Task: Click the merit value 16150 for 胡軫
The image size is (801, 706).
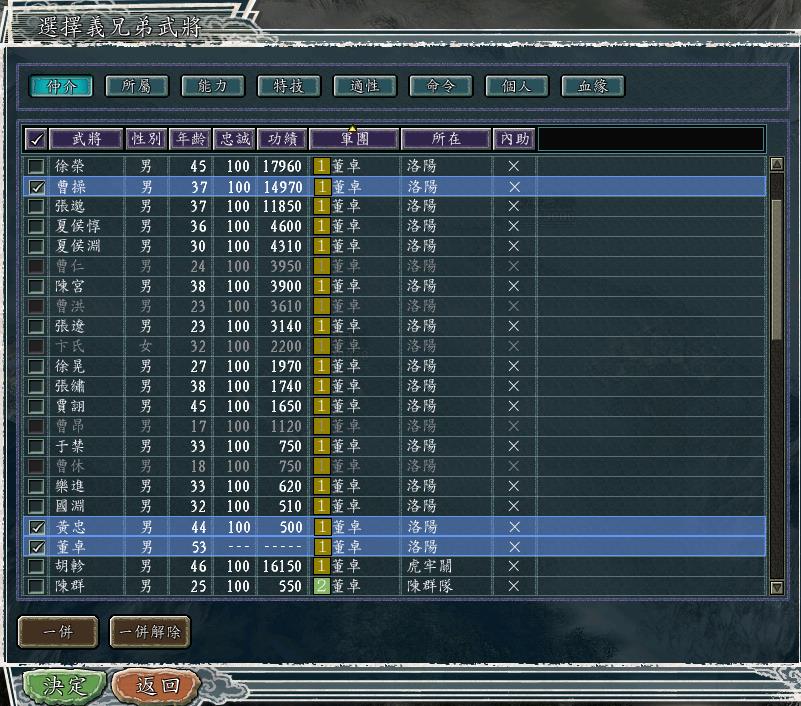Action: 282,567
